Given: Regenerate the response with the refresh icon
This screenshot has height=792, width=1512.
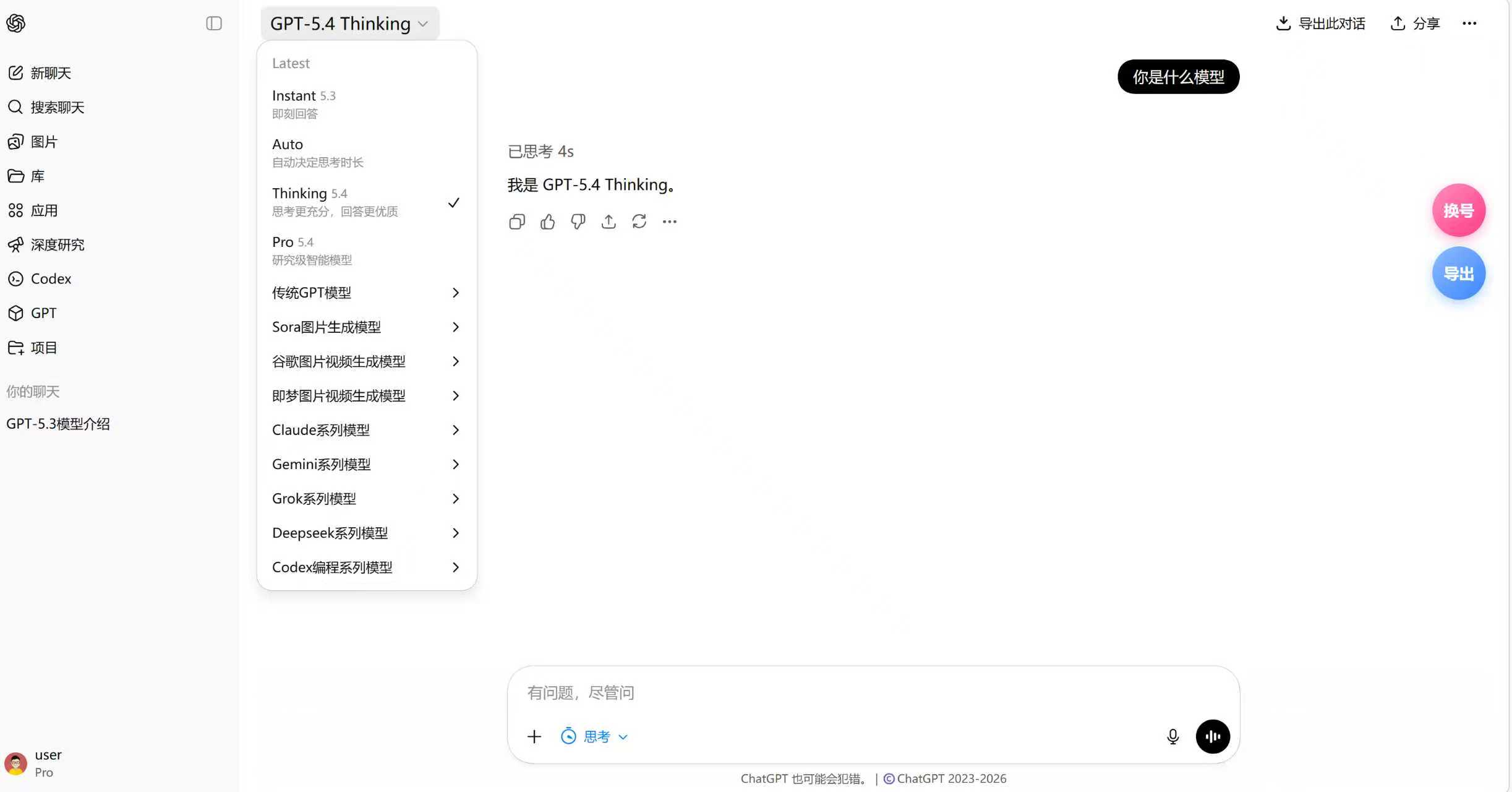Looking at the screenshot, I should pos(639,222).
